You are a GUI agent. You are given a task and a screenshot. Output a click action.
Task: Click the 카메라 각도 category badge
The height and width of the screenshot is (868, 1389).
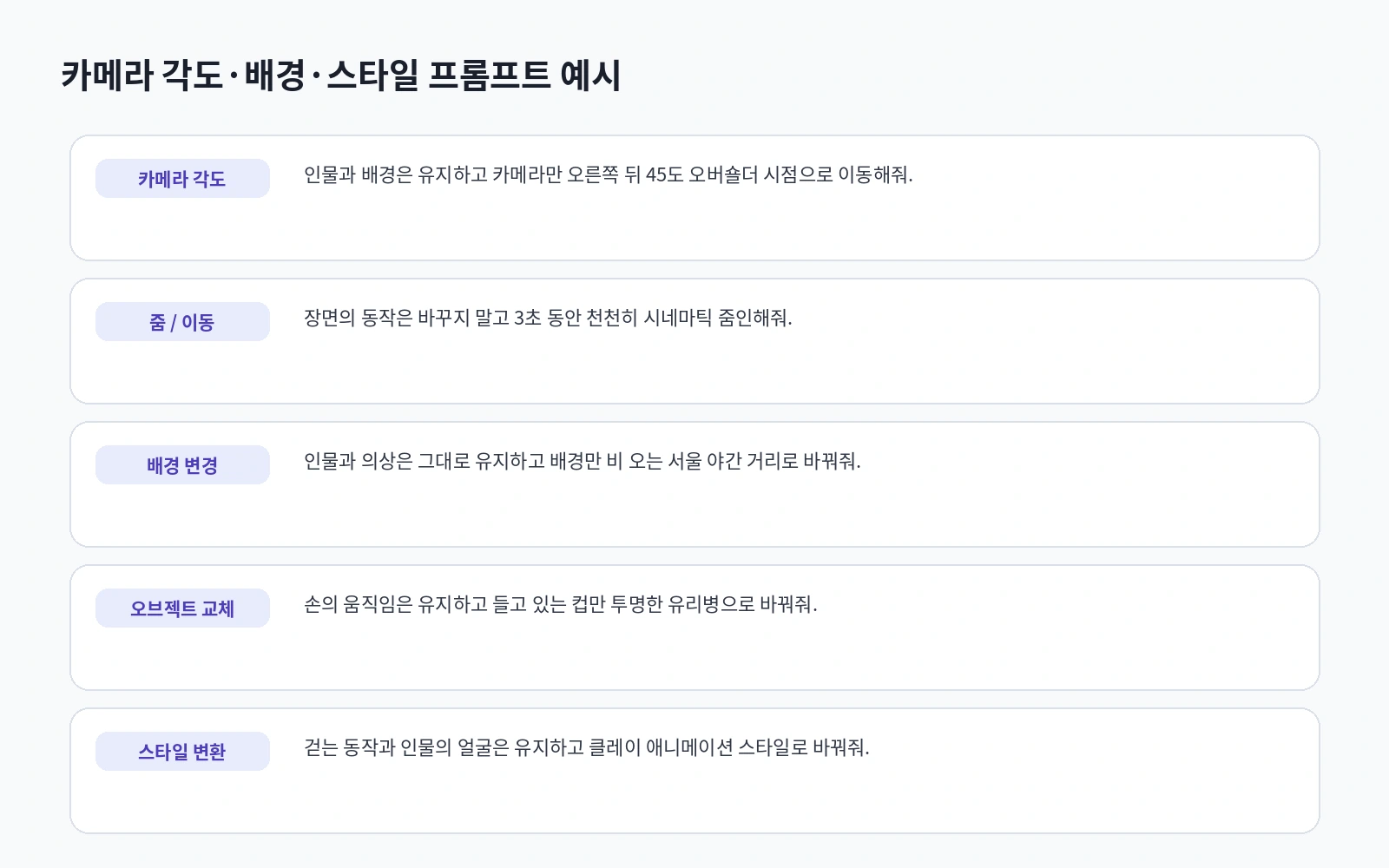[182, 179]
